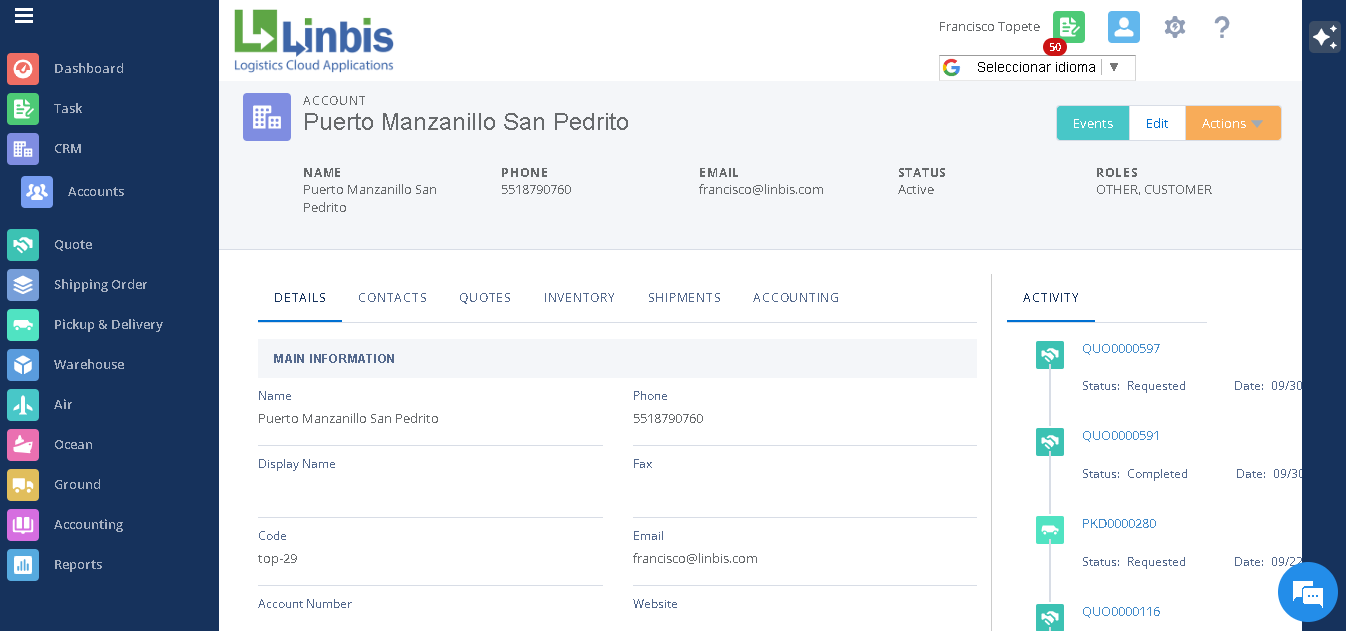Click the PKD0000280 activity truck icon
Image resolution: width=1346 pixels, height=631 pixels.
1050,530
